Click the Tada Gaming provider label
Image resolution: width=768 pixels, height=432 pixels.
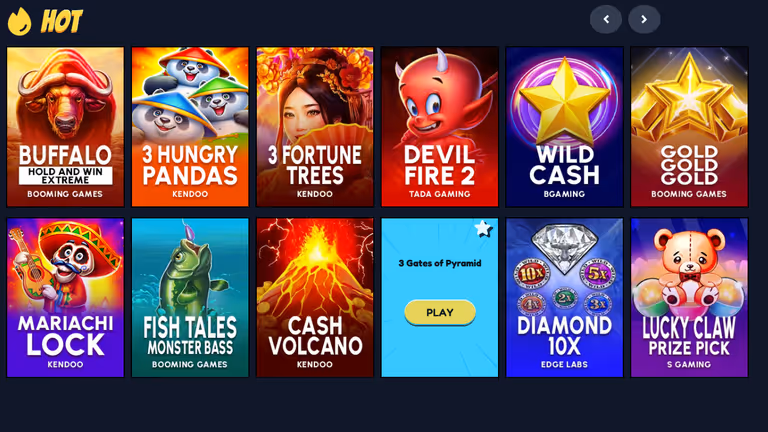(x=440, y=194)
